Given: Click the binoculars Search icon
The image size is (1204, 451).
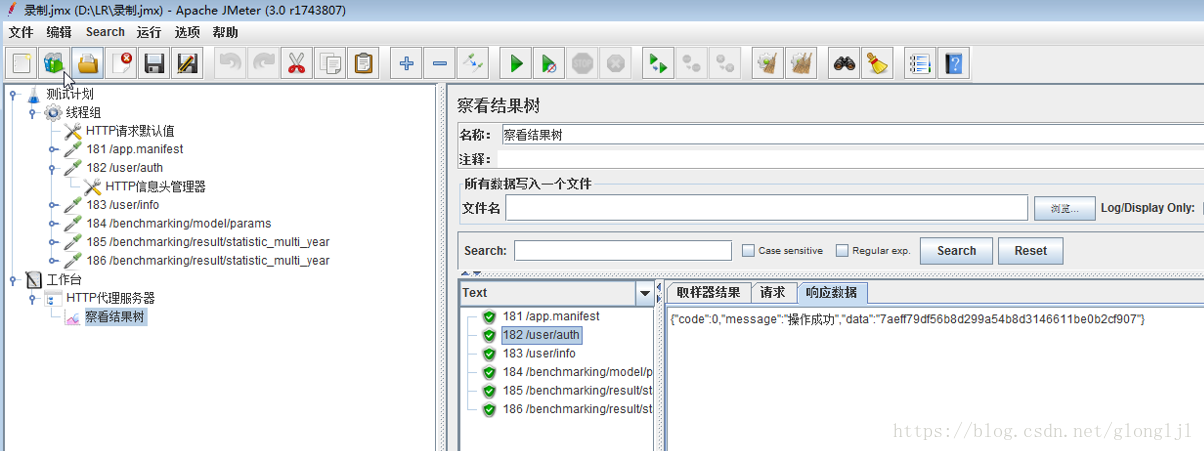Looking at the screenshot, I should tap(845, 64).
